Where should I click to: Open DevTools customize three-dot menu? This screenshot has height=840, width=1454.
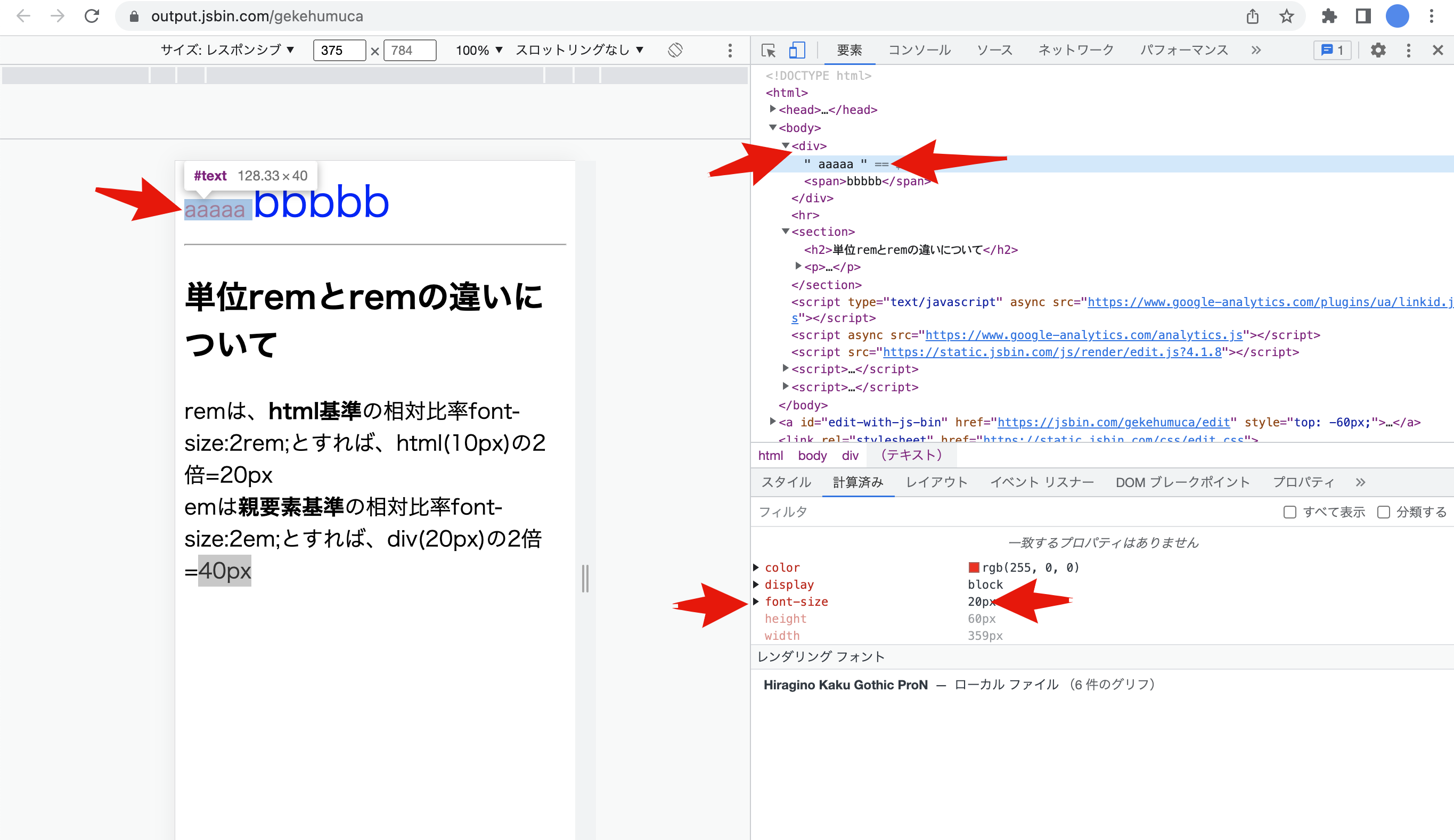(x=1408, y=50)
